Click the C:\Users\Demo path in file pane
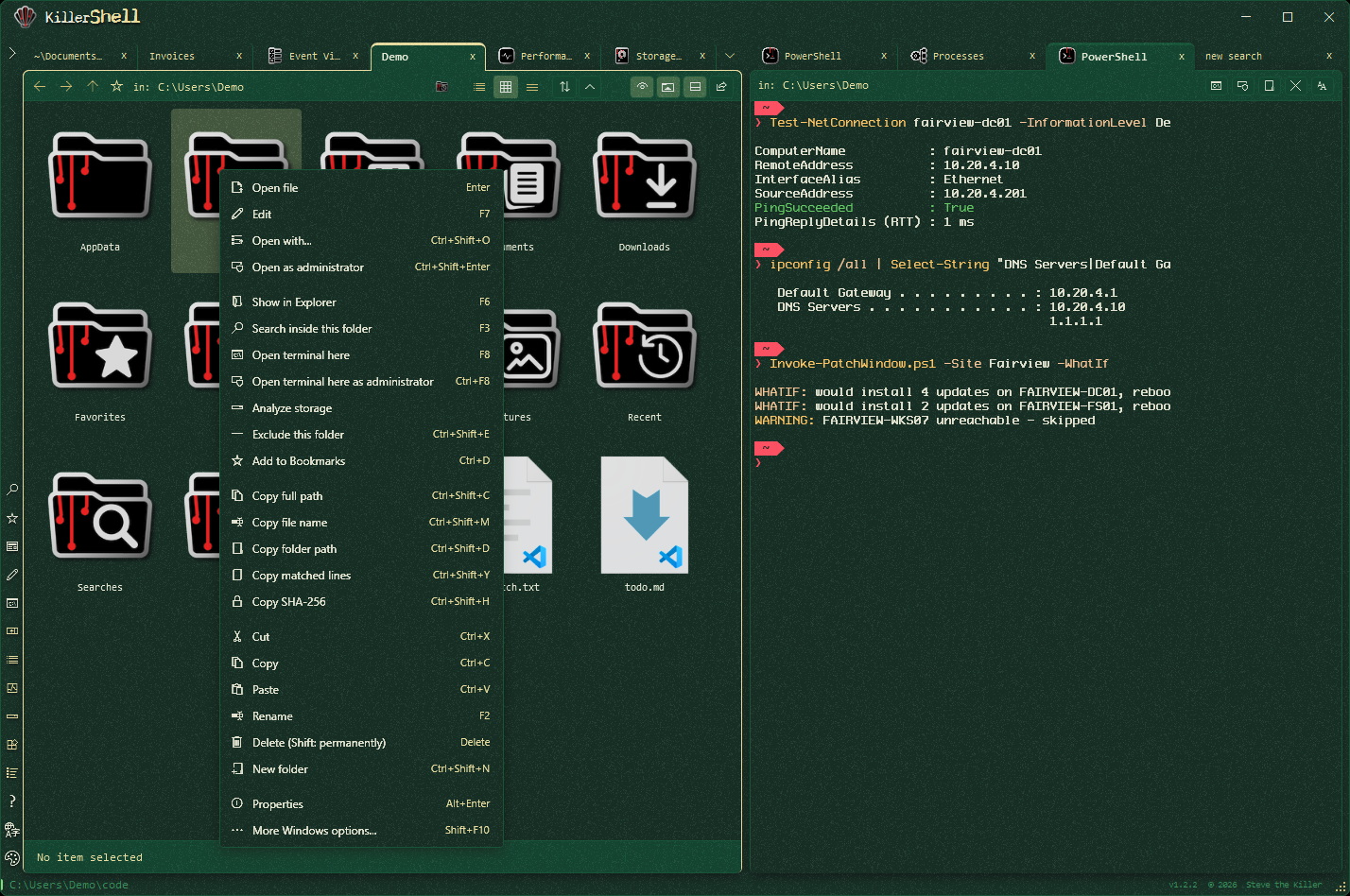The width and height of the screenshot is (1350, 896). [200, 87]
